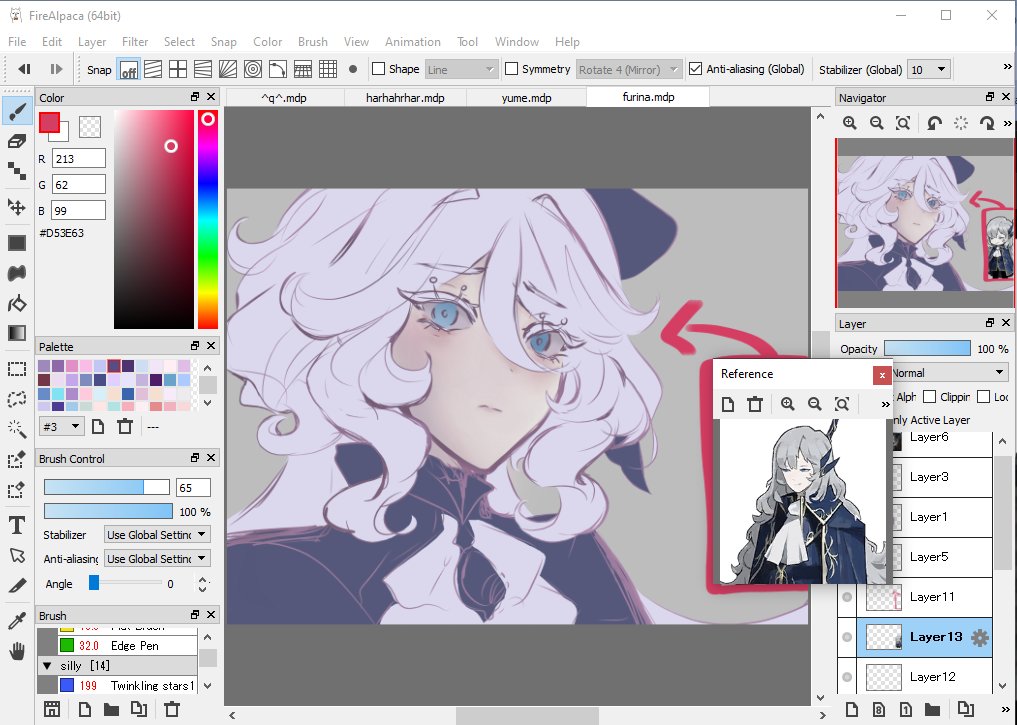1017x725 pixels.
Task: Select the rectangular Select tool
Action: [x=18, y=369]
